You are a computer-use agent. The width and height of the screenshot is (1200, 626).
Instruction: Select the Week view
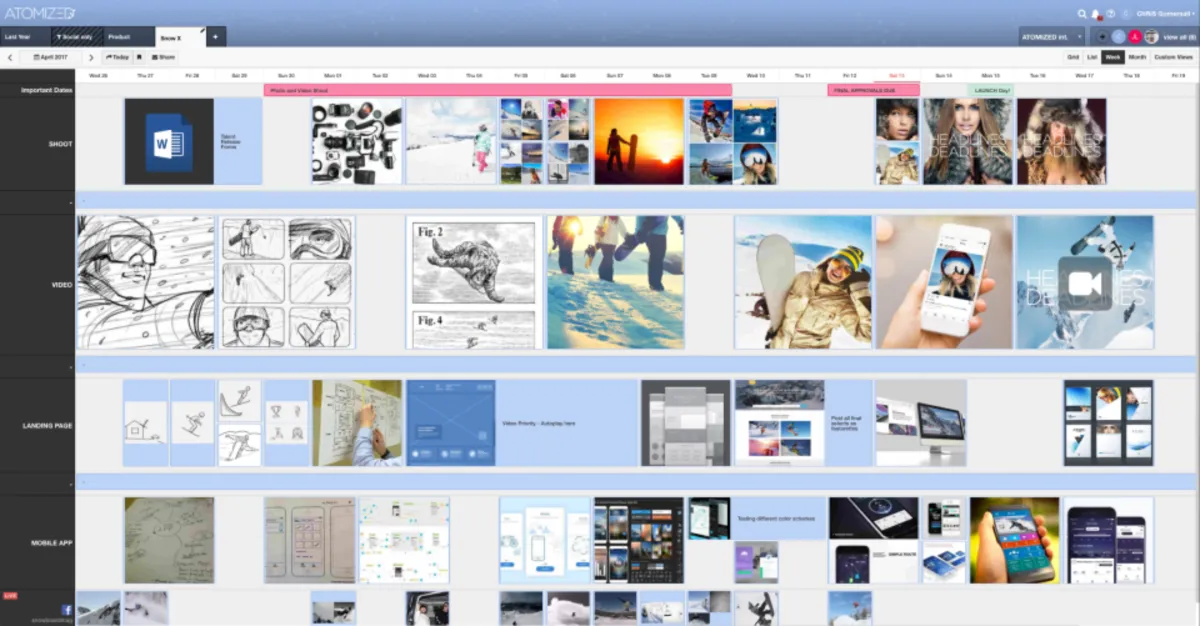click(1113, 57)
